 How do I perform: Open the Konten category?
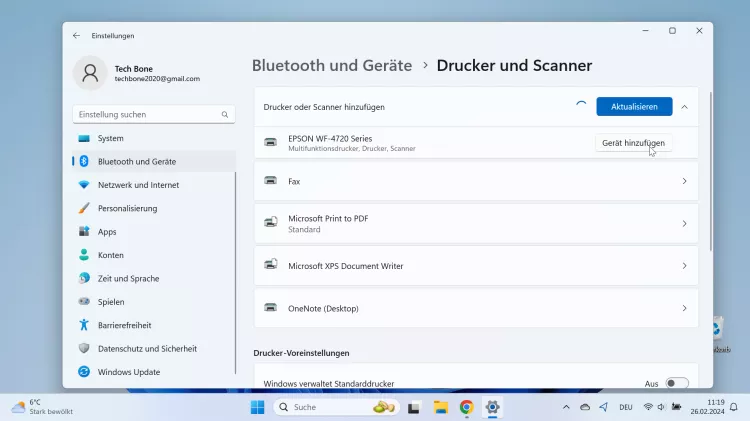point(154,255)
